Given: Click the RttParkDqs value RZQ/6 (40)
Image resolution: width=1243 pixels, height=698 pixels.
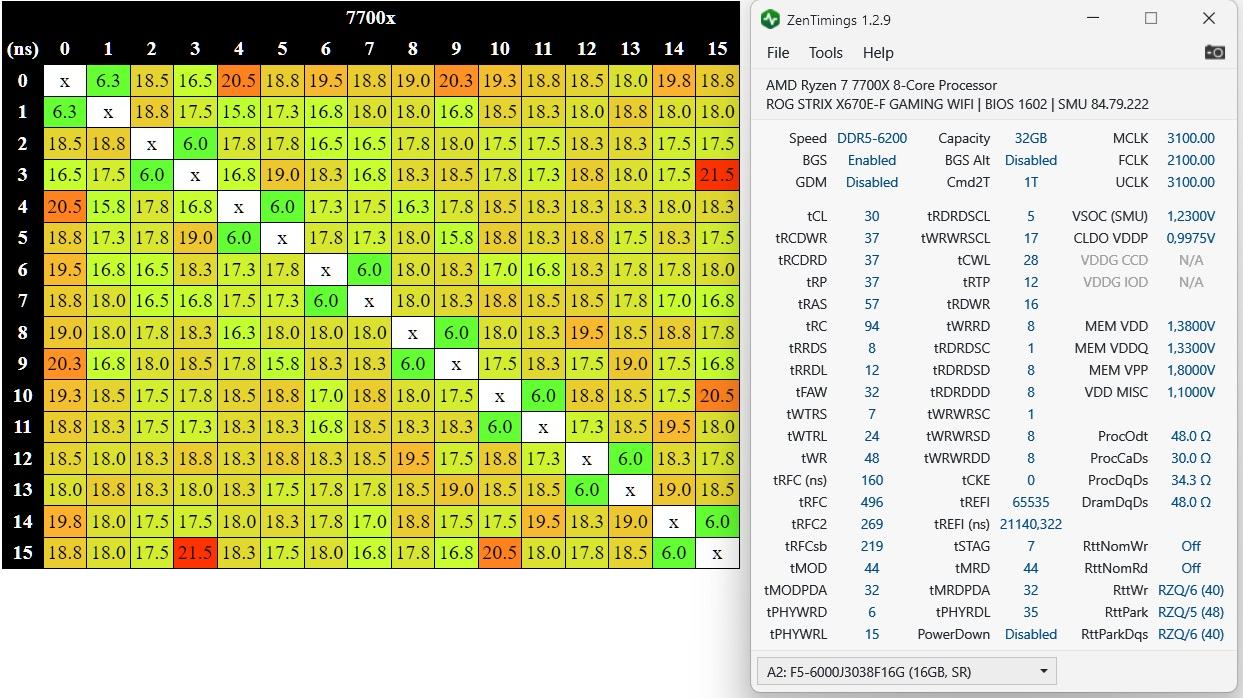Looking at the screenshot, I should (x=1191, y=634).
